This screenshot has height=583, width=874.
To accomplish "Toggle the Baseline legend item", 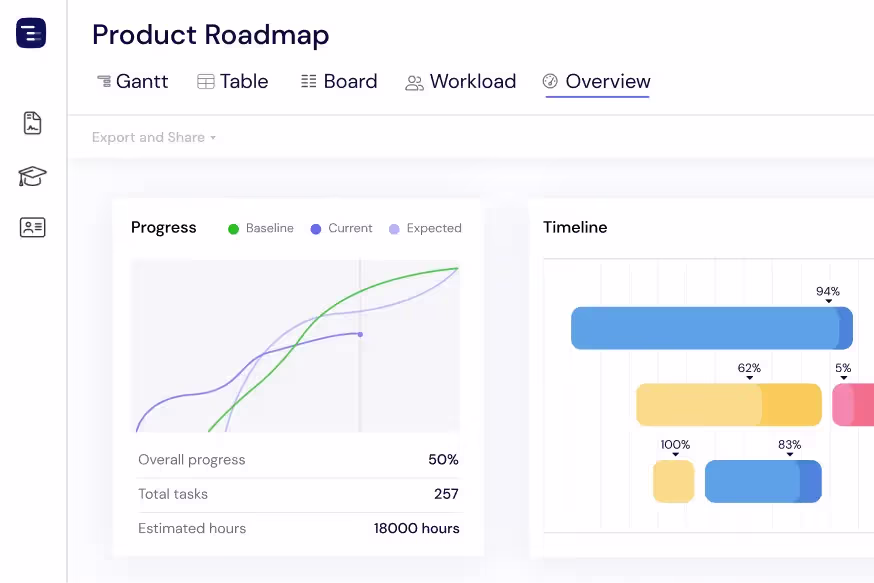I will pyautogui.click(x=261, y=228).
